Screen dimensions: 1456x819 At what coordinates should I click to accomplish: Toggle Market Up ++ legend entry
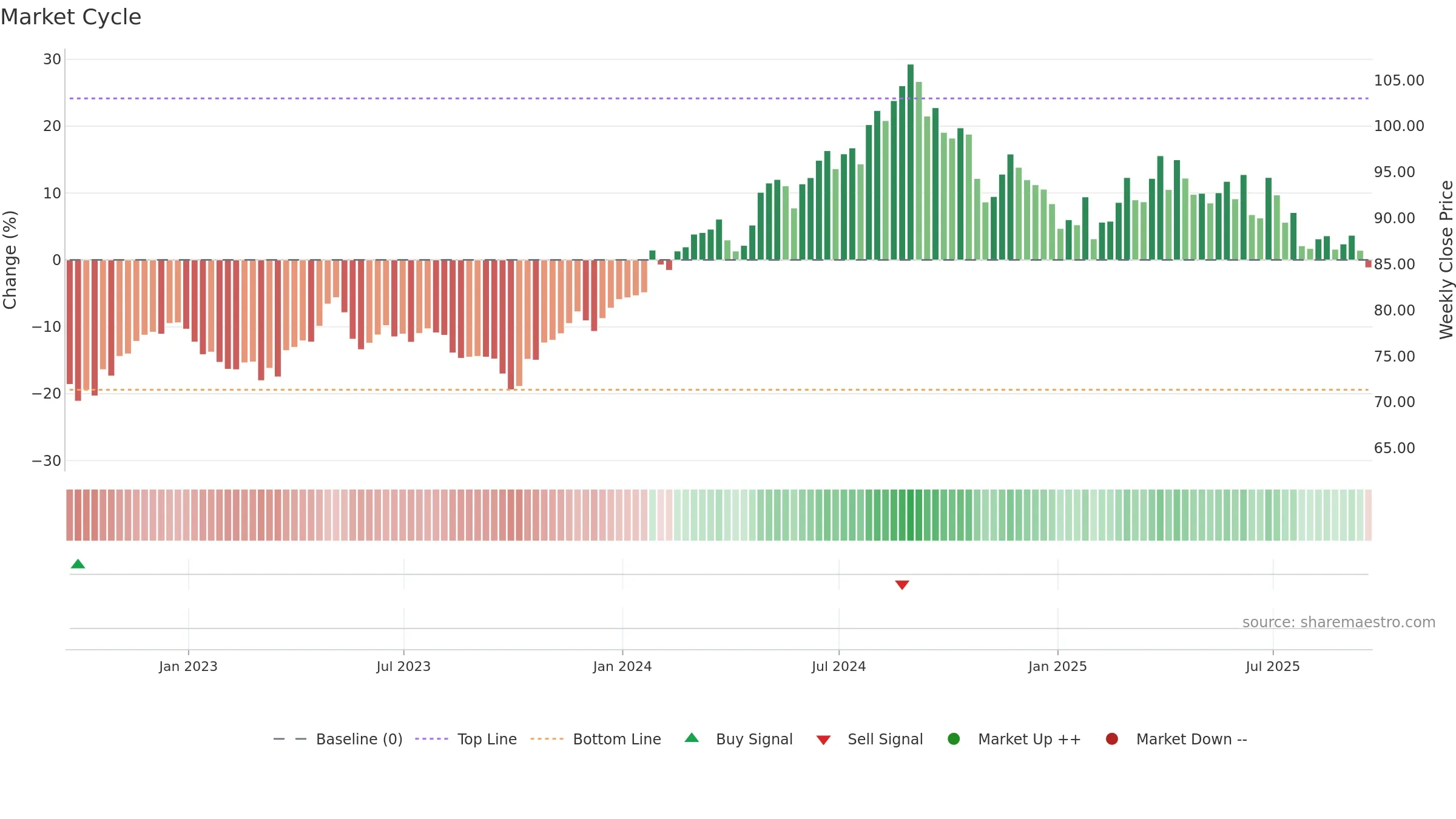tap(1014, 739)
